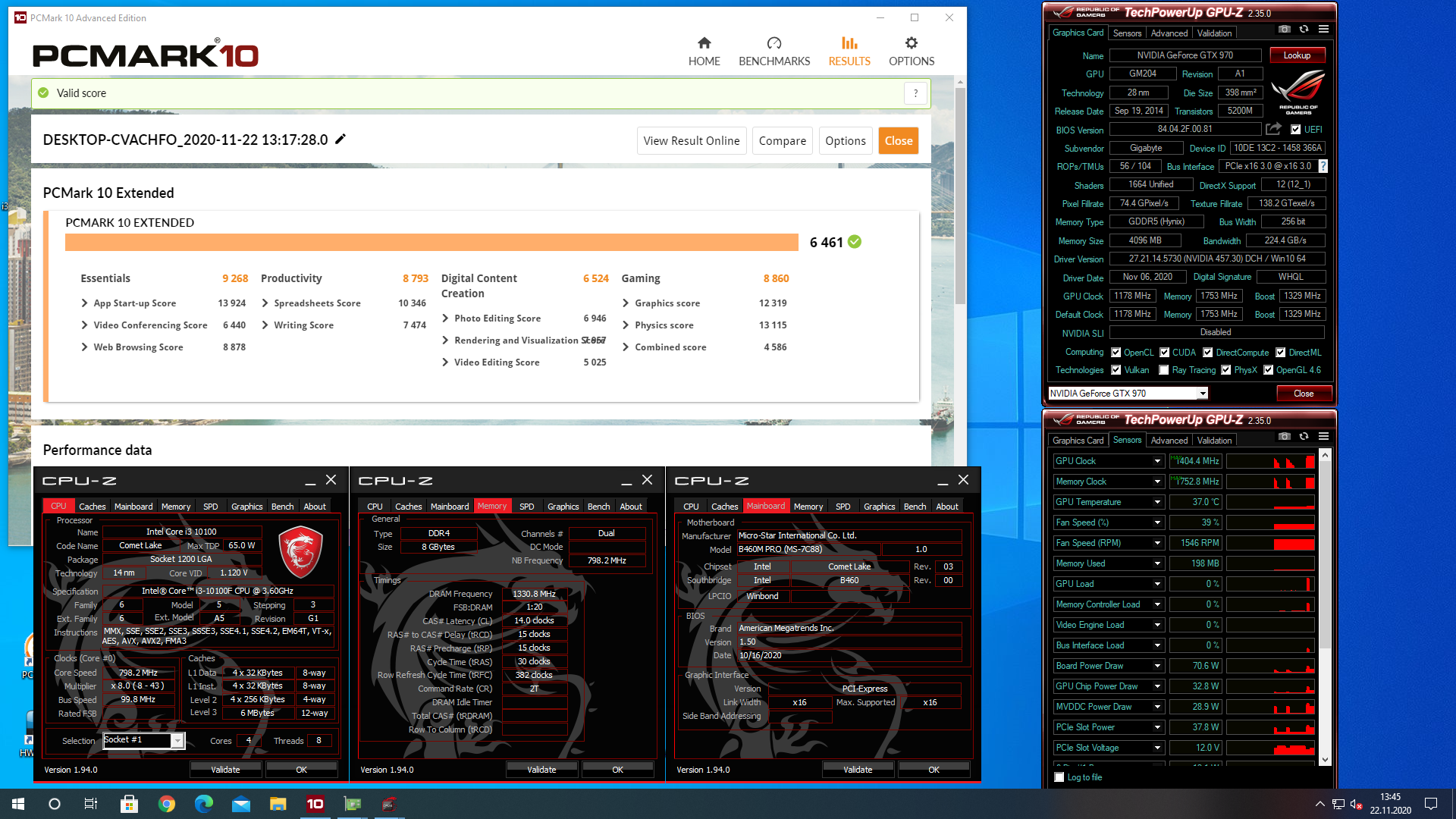Open the Results chart icon
Viewport: 1456px width, 819px height.
click(x=849, y=43)
